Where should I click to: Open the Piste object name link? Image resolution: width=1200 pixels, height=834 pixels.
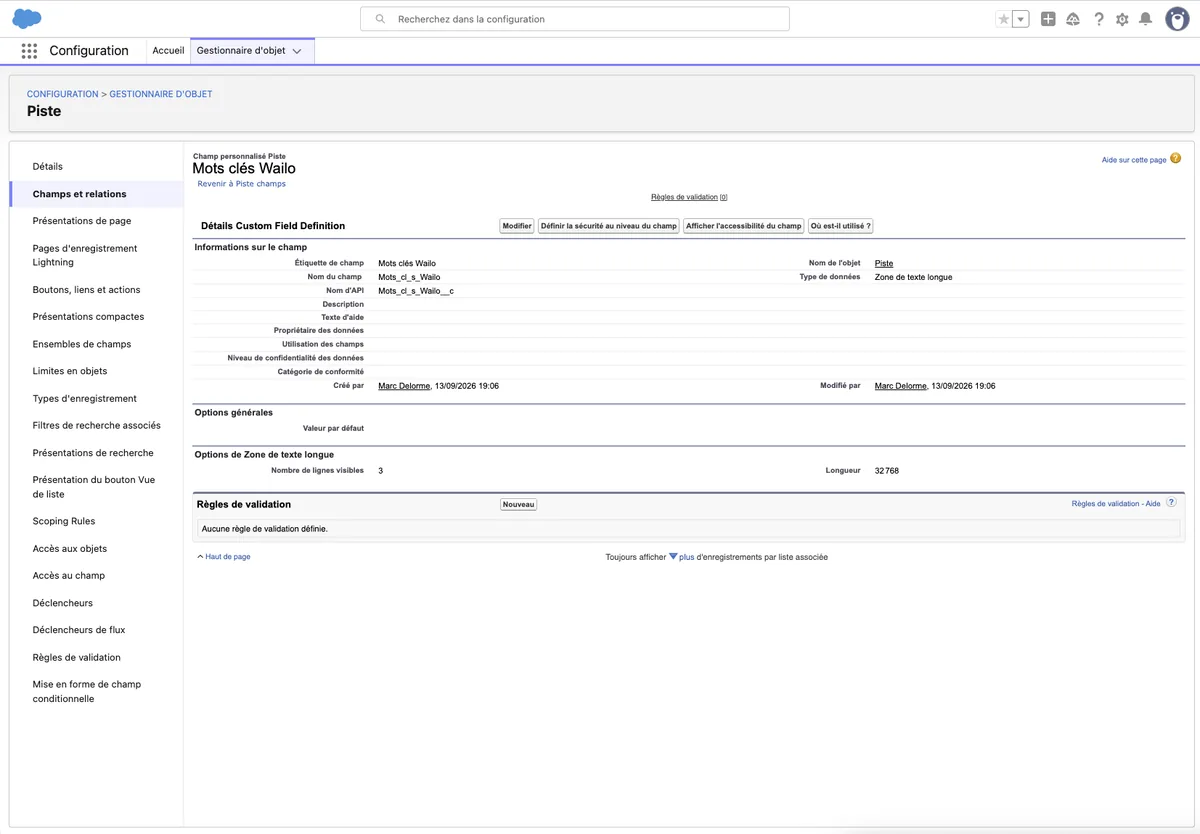884,263
